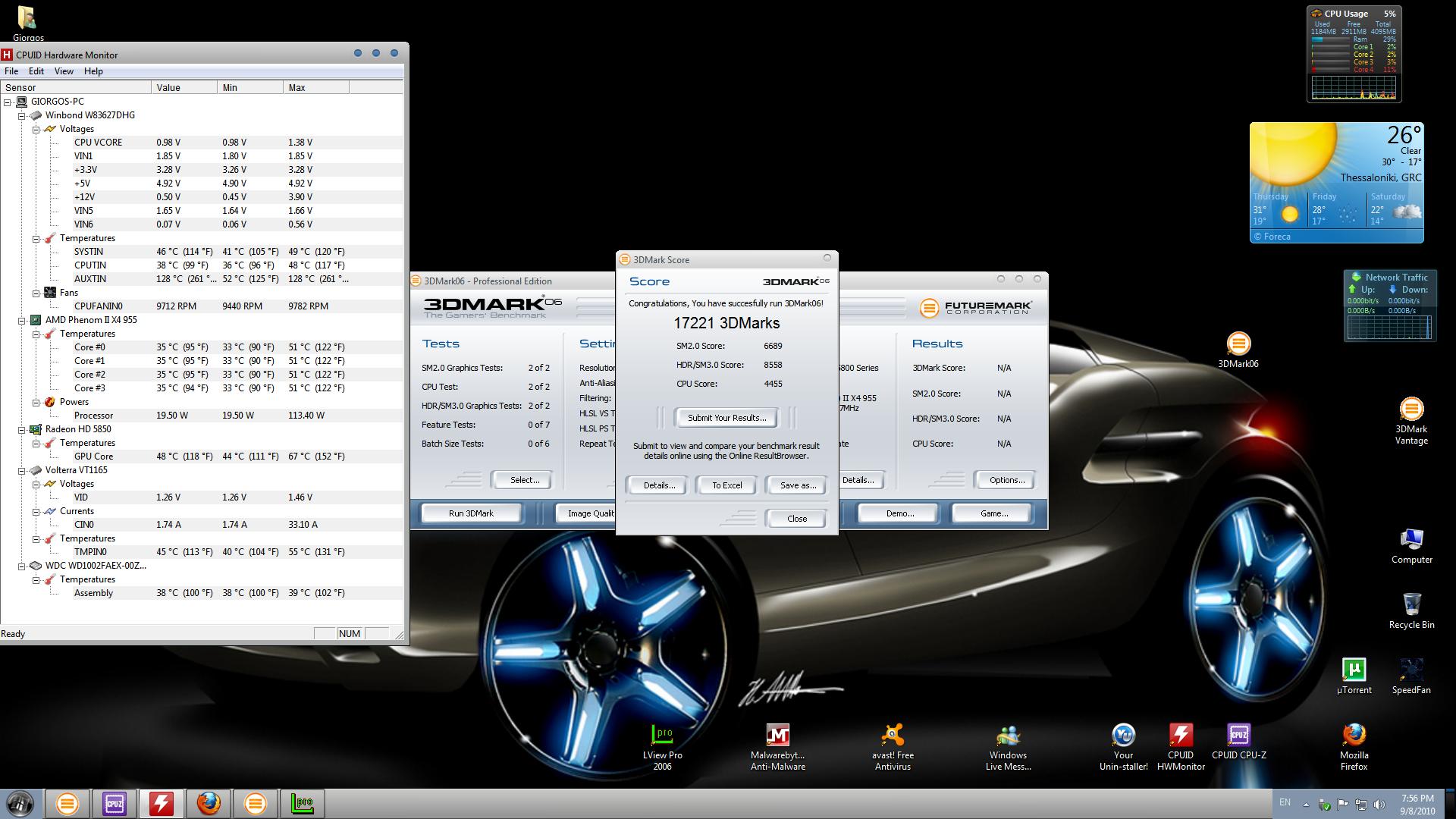Open the Giorgos folder on desktop
1456x819 pixels.
(28, 23)
